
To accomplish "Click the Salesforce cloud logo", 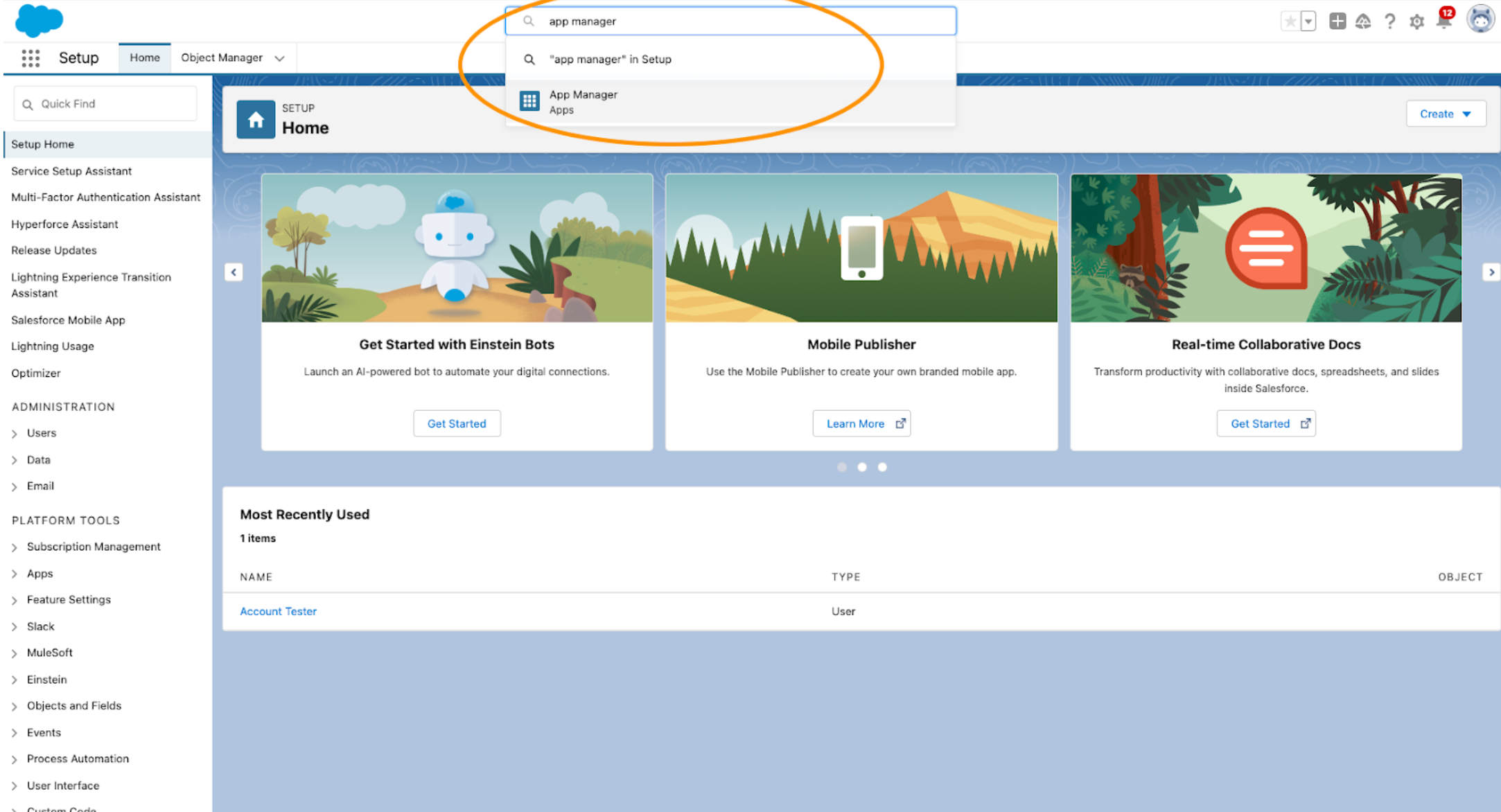I will (39, 20).
